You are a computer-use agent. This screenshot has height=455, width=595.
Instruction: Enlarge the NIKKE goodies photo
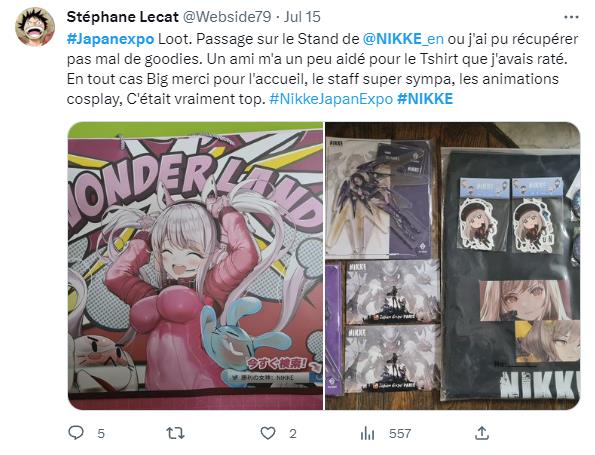point(452,266)
